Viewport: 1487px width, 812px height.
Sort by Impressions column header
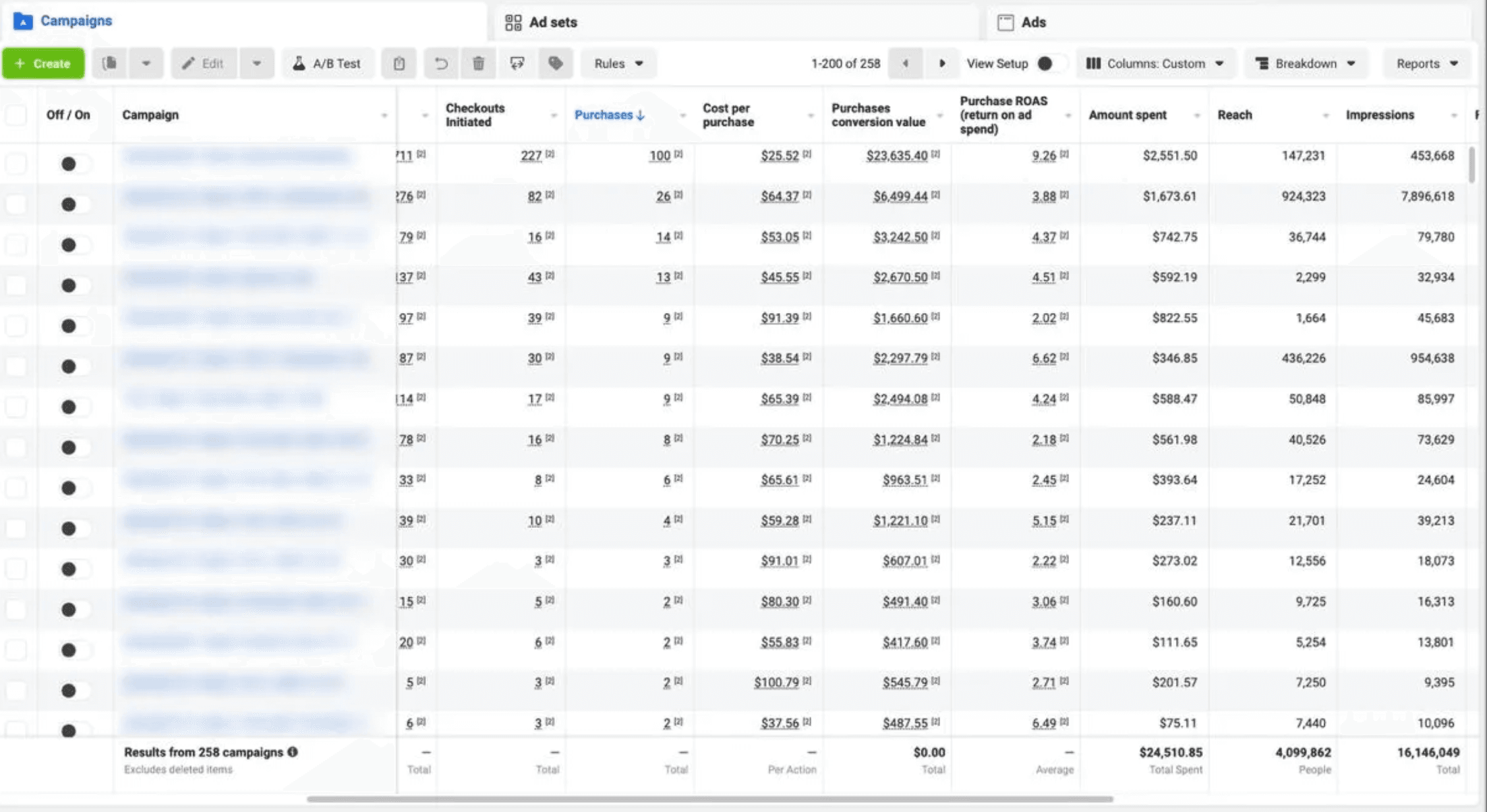1380,115
